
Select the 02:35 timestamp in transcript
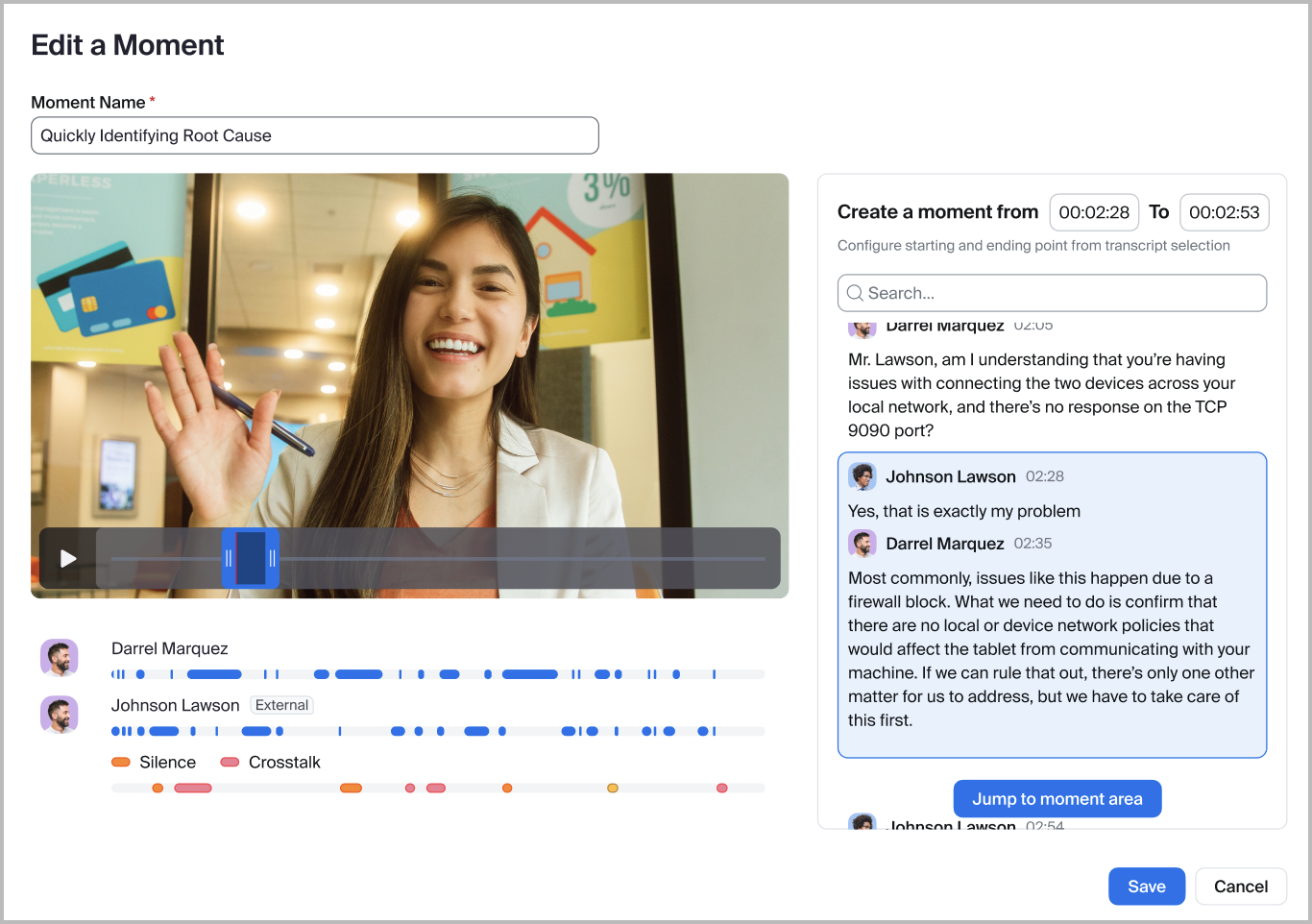1033,544
